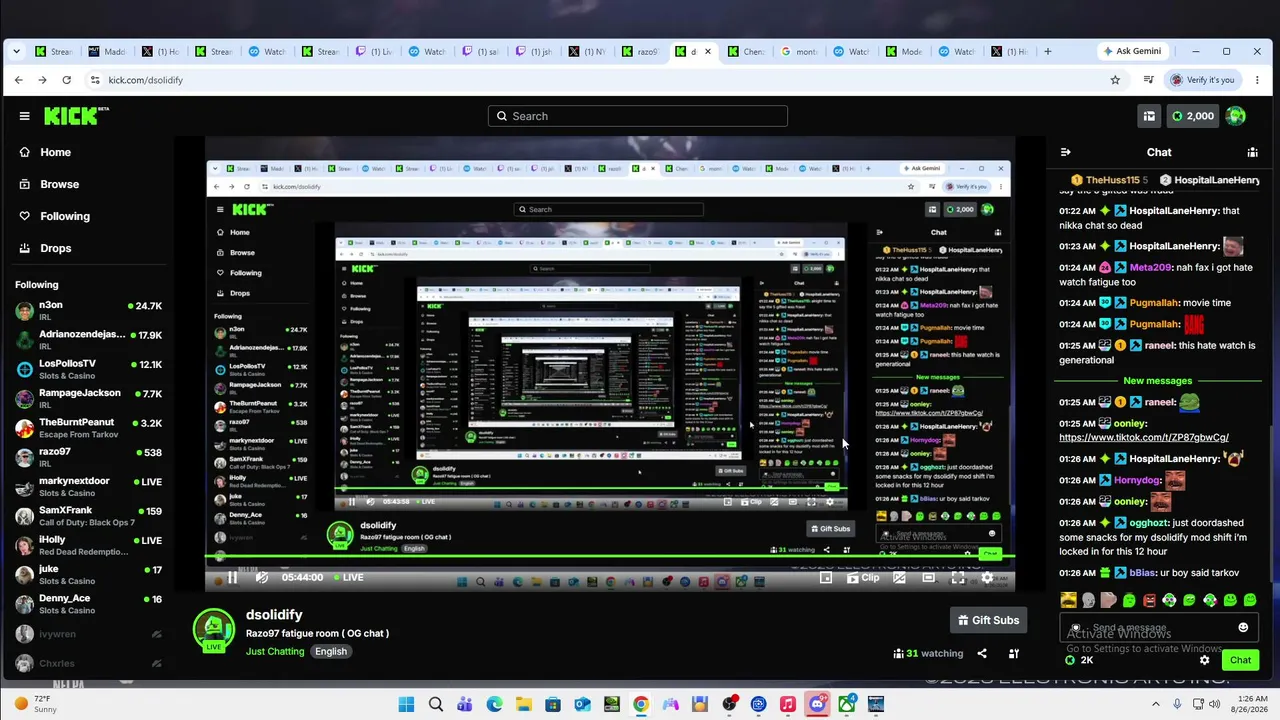Open n3on's channel from the Following list
Screen dimensions: 1280x720
point(88,310)
